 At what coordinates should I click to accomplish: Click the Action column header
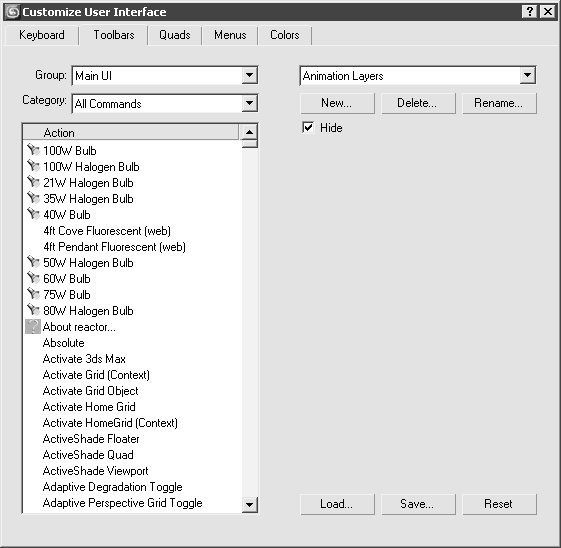tap(131, 132)
